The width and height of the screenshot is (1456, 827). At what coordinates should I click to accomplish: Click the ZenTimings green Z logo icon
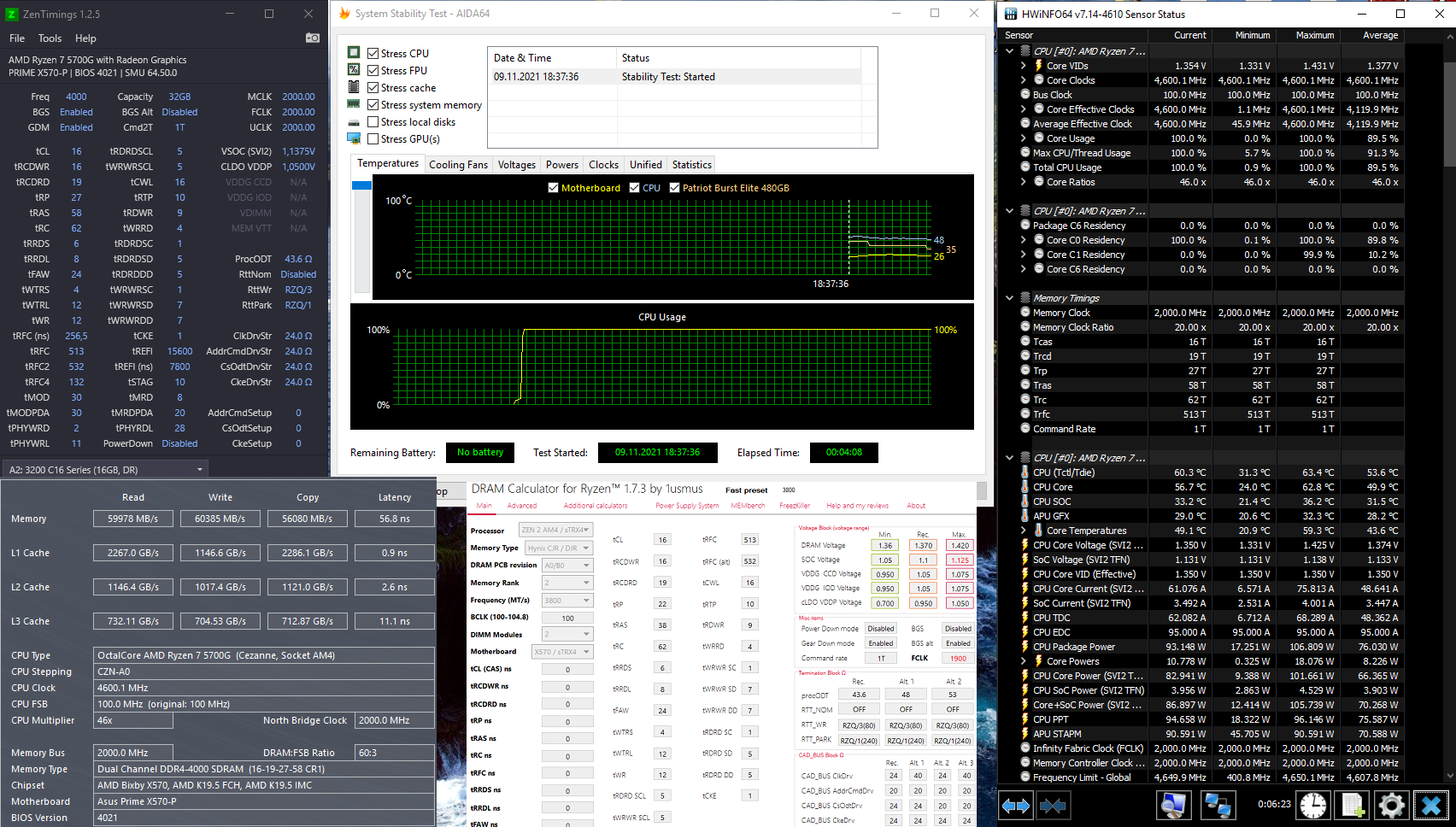pos(12,14)
